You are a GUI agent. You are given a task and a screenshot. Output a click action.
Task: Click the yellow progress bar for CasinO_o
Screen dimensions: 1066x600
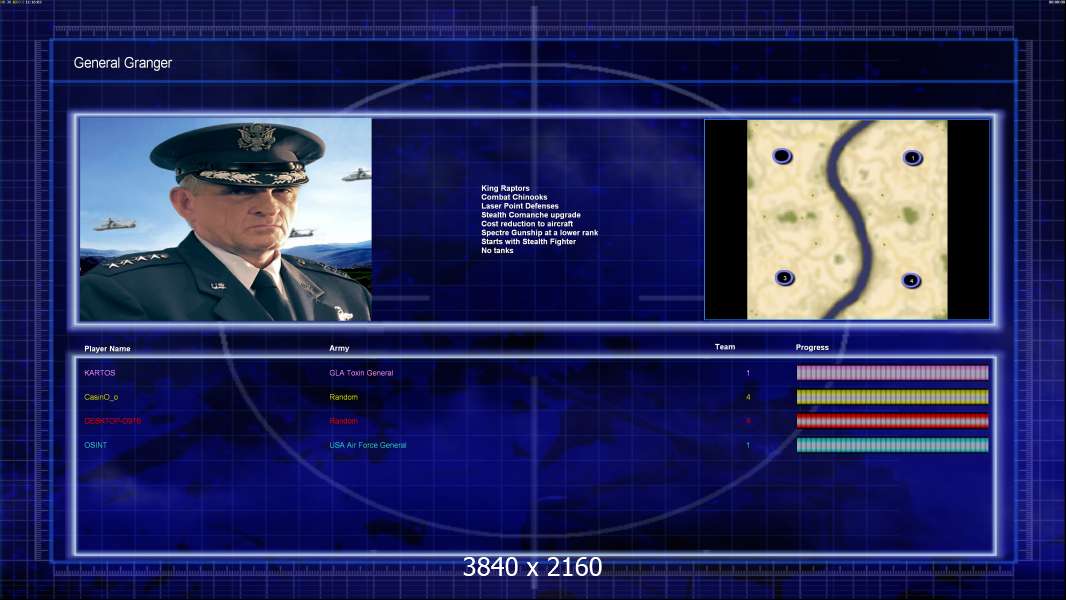click(x=892, y=397)
